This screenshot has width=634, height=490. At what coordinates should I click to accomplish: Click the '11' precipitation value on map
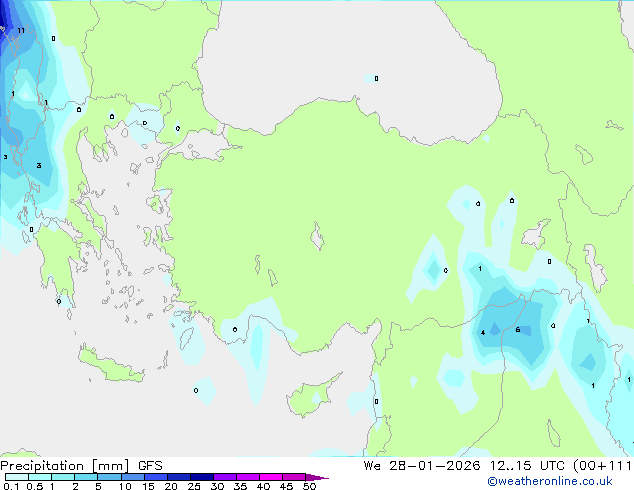(x=21, y=30)
